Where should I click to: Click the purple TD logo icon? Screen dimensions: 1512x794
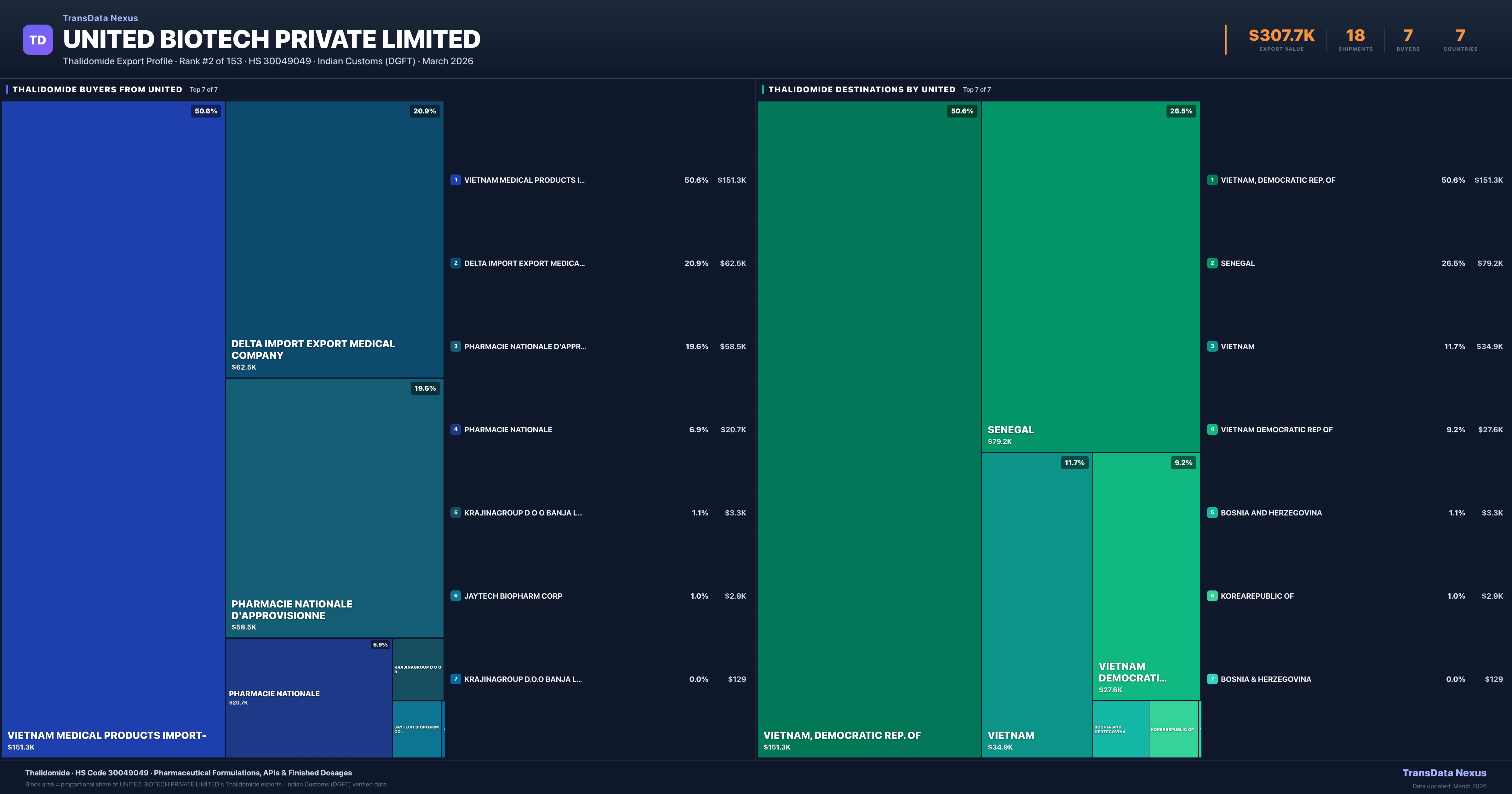(x=37, y=40)
